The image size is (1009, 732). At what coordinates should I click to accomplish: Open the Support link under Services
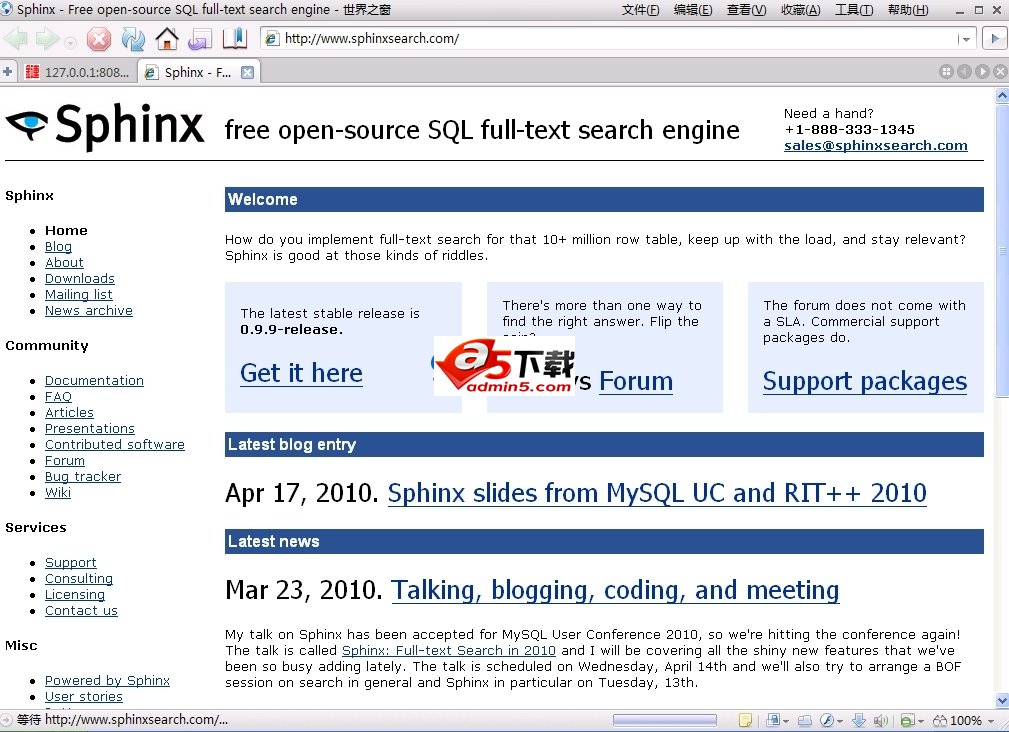click(70, 563)
